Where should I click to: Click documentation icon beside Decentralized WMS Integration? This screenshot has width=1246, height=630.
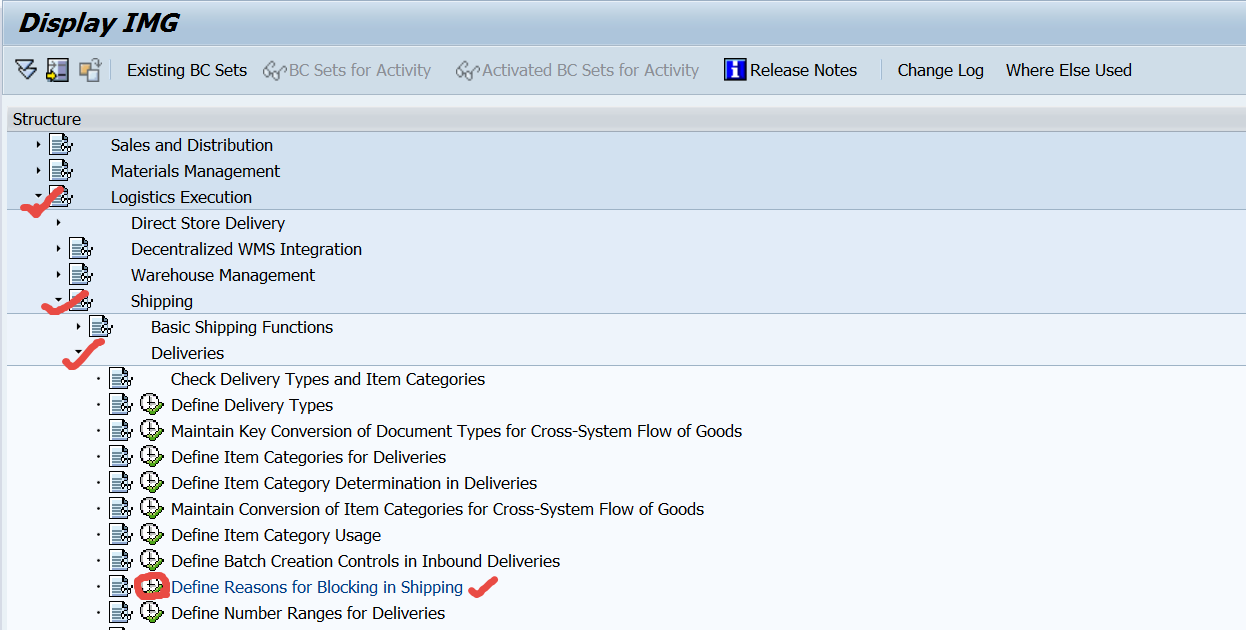(x=81, y=248)
